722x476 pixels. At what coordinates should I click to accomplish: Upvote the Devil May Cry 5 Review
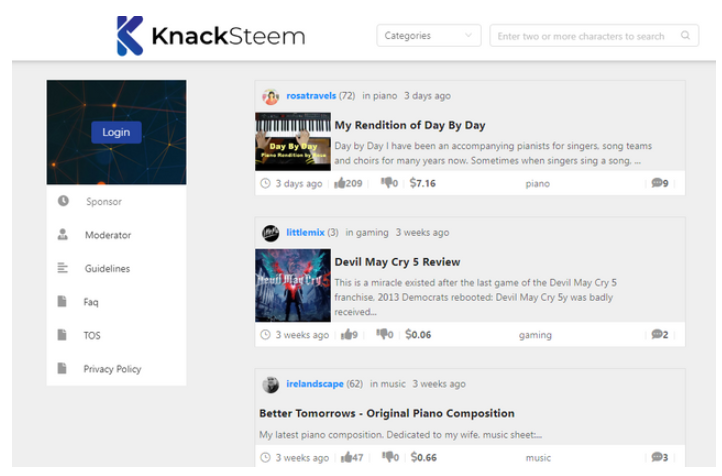(x=346, y=334)
